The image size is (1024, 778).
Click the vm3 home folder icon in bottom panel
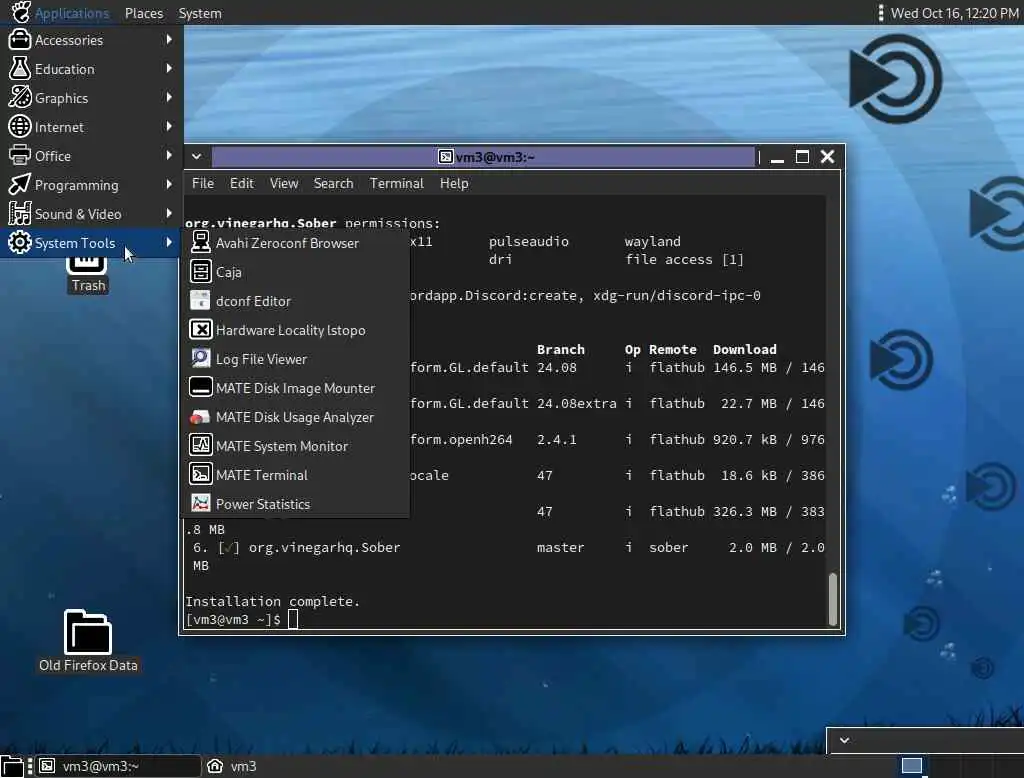click(215, 766)
